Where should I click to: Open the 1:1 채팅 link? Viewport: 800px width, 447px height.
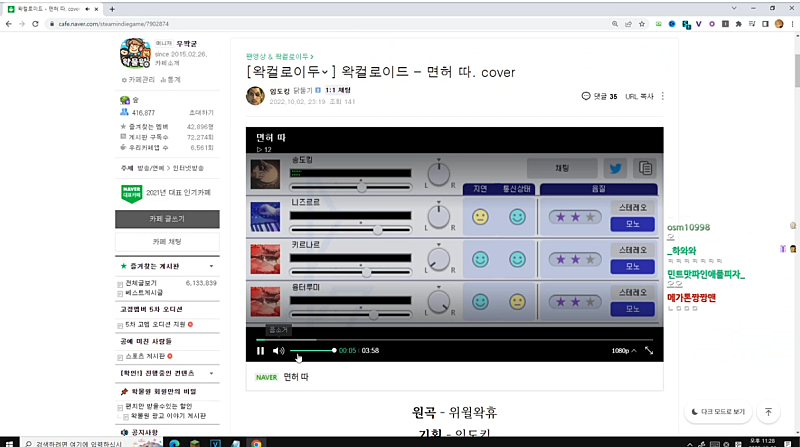pyautogui.click(x=338, y=90)
